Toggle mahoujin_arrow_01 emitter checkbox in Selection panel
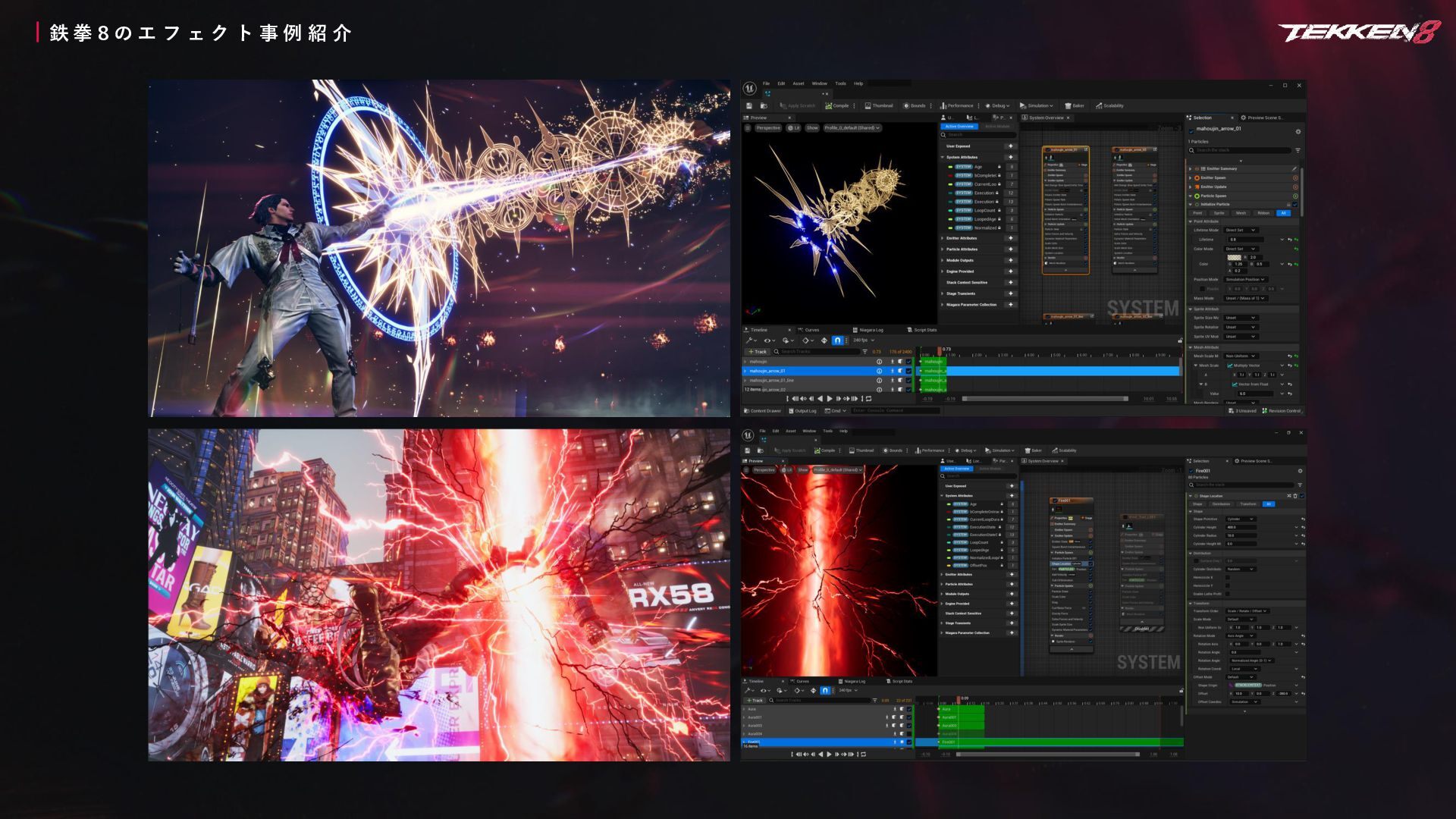The height and width of the screenshot is (819, 1456). 1191,130
